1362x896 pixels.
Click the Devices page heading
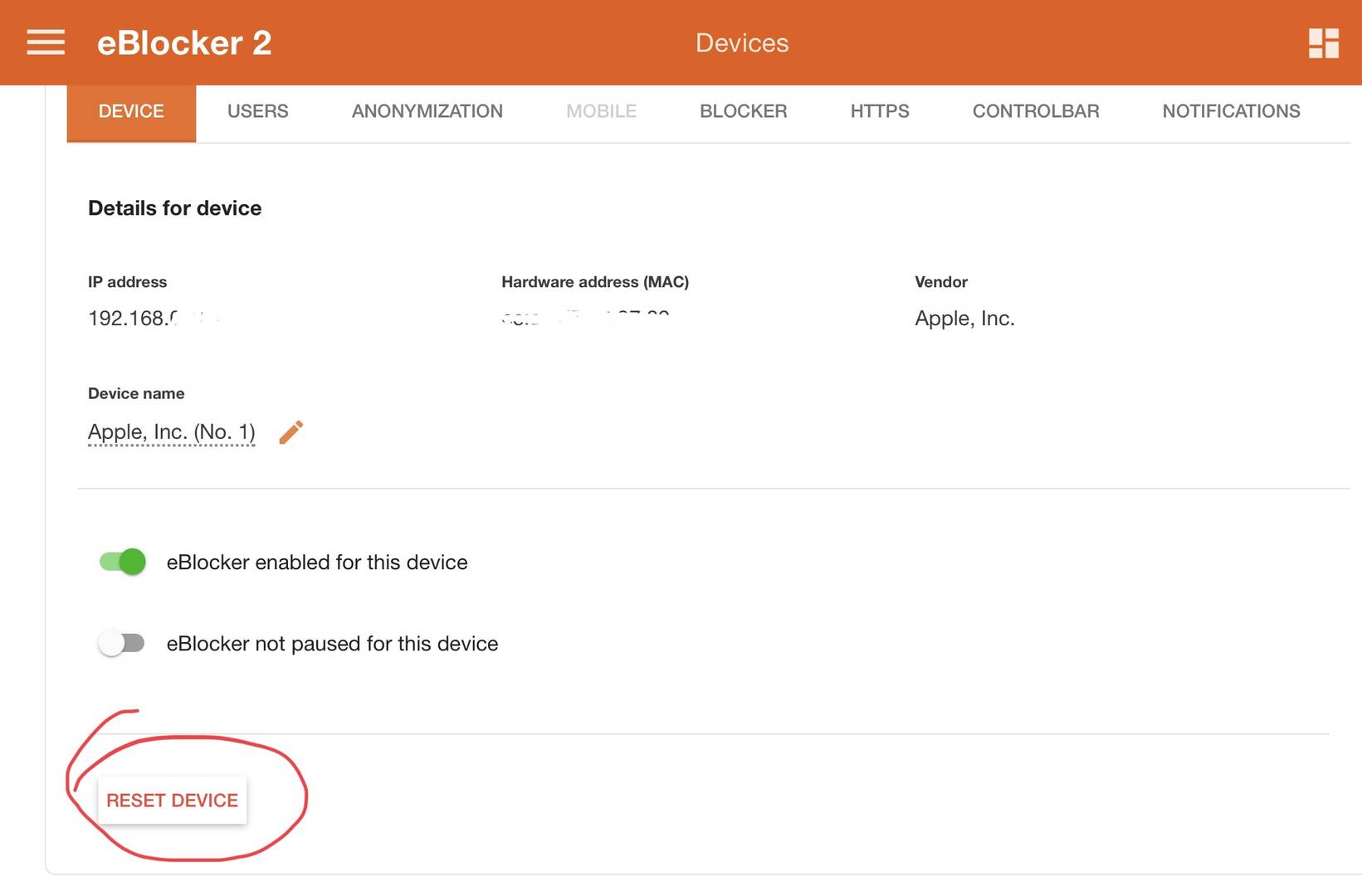click(742, 43)
